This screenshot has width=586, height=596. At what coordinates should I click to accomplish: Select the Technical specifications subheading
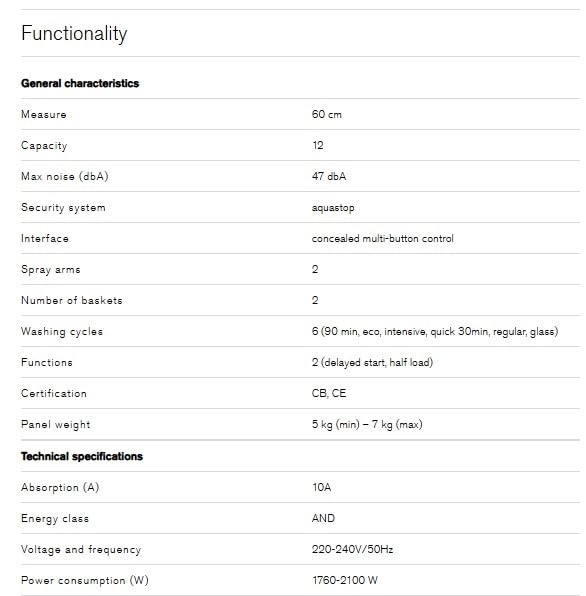(x=82, y=456)
